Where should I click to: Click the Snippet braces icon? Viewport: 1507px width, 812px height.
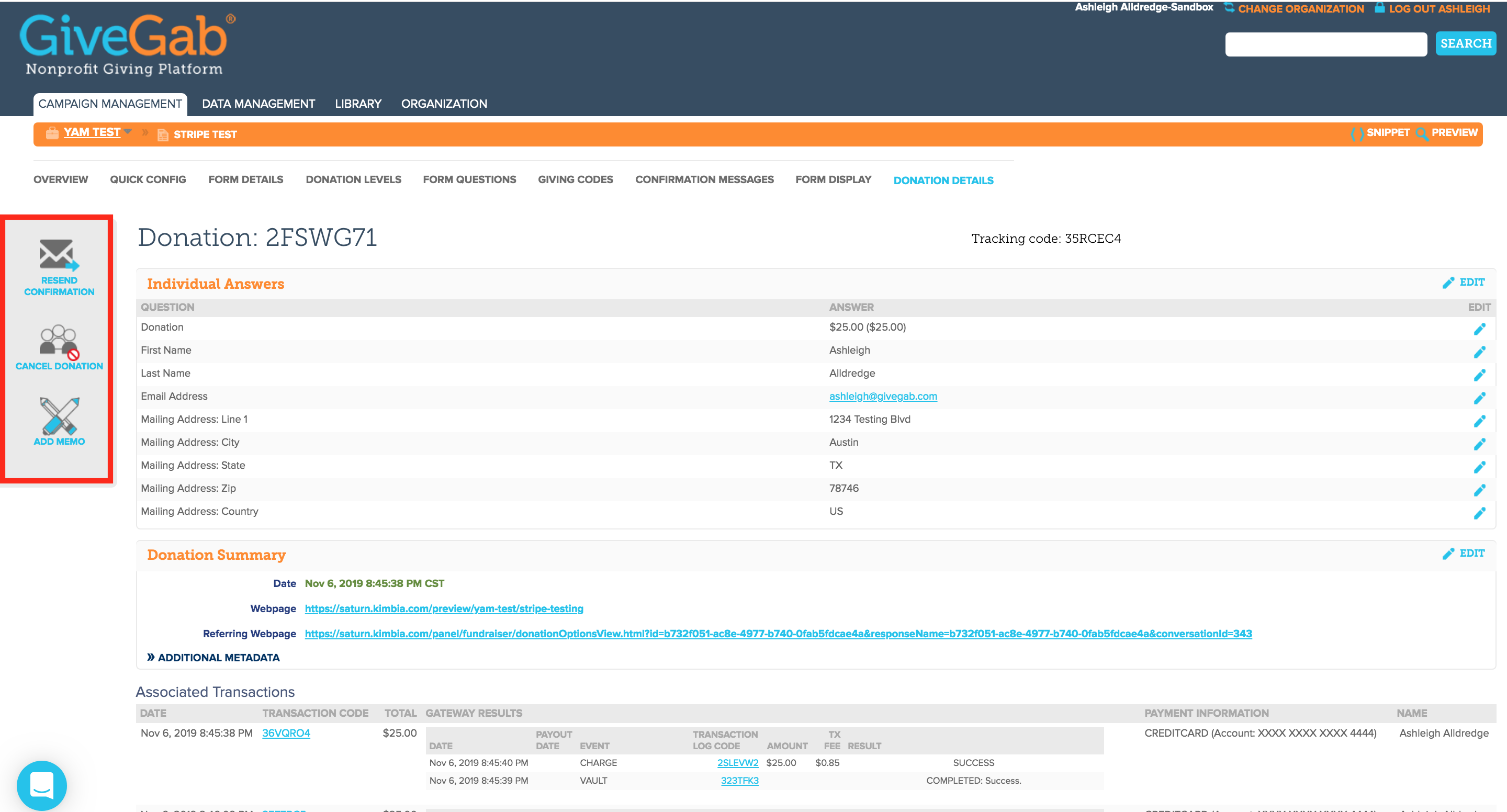(1357, 133)
